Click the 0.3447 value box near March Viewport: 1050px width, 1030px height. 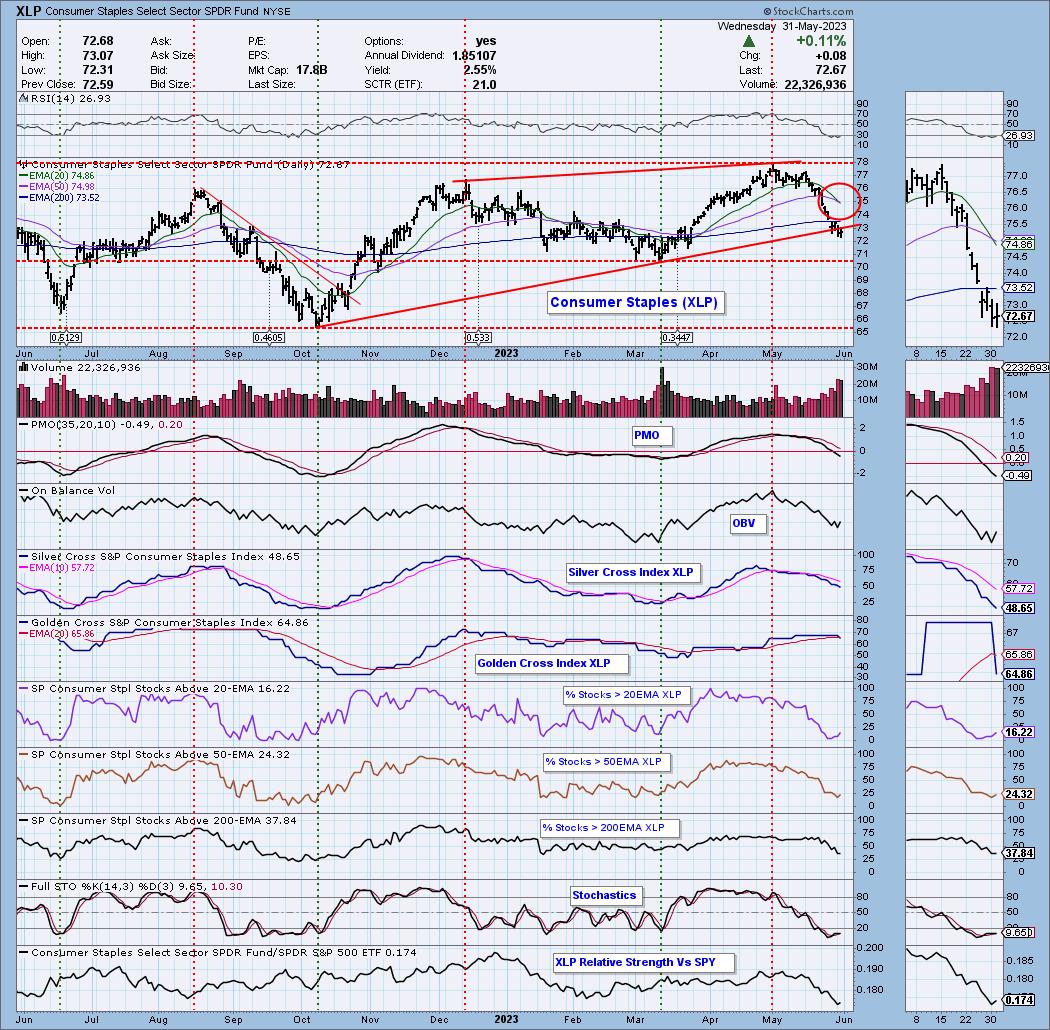(x=676, y=338)
